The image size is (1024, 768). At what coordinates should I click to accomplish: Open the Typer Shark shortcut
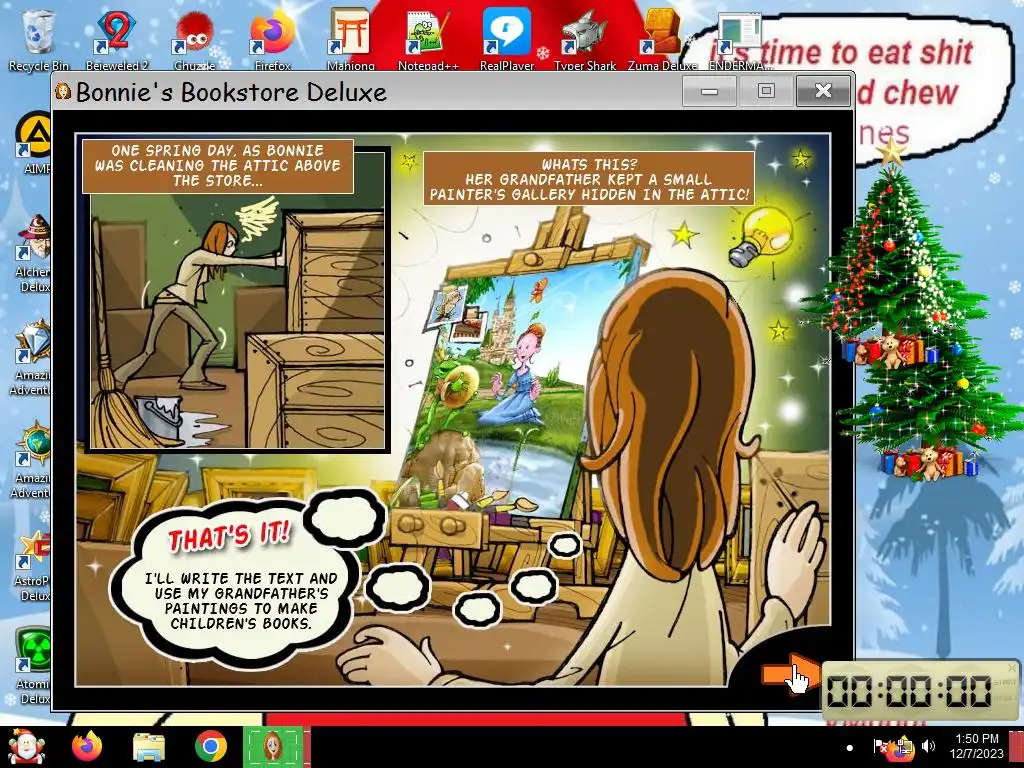coord(585,38)
